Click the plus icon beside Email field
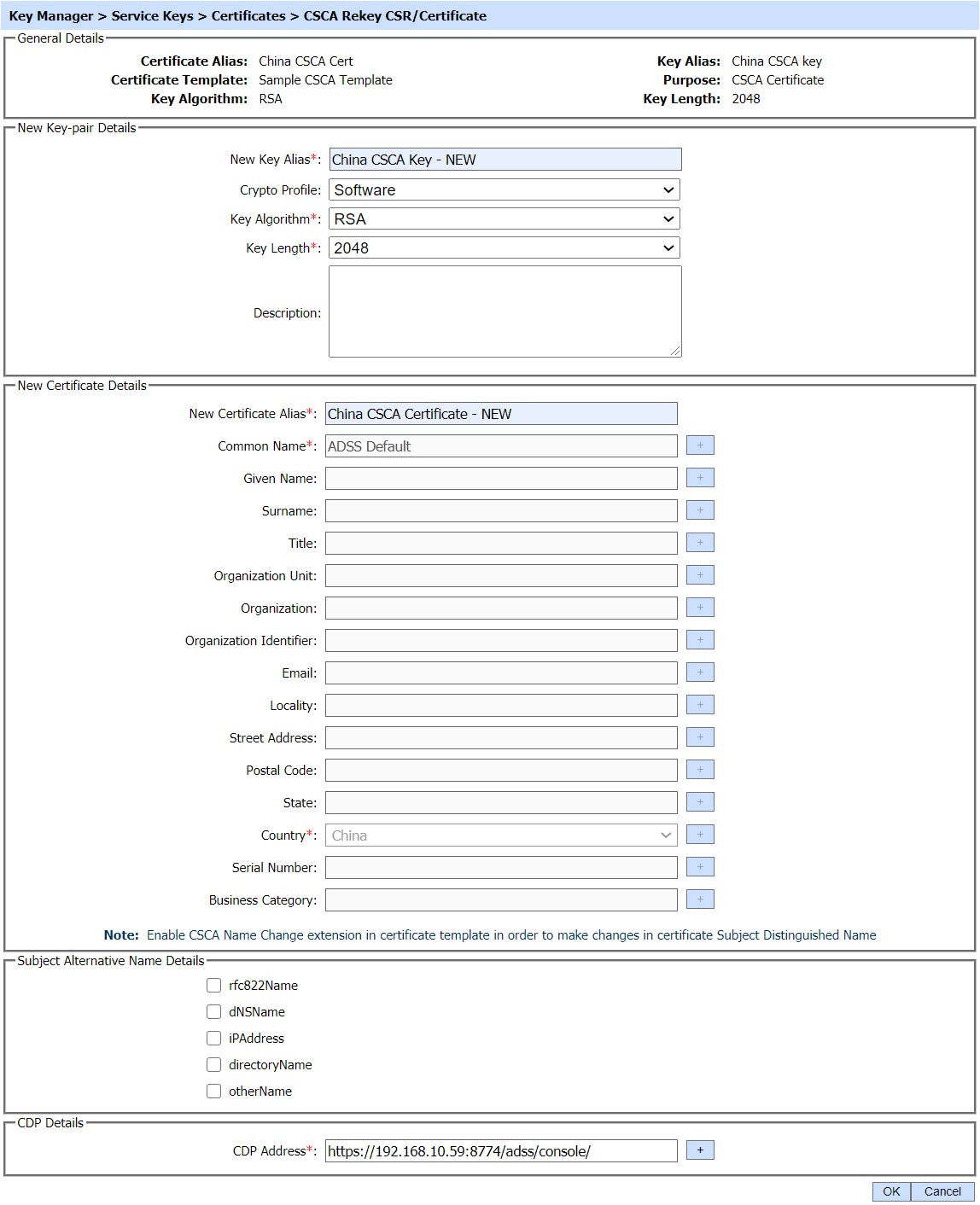This screenshot has height=1205, width=980. (x=700, y=672)
